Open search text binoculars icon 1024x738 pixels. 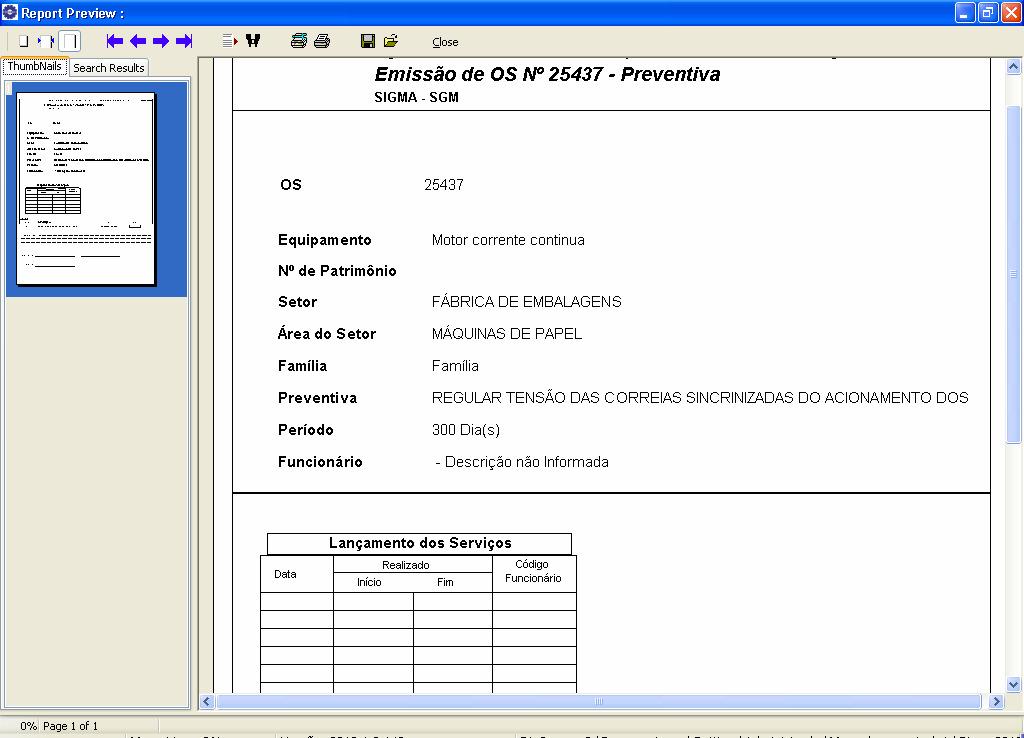(253, 41)
